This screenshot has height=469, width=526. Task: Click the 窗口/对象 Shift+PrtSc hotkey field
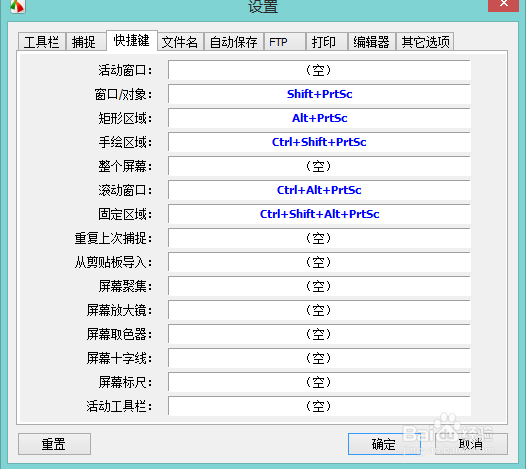pos(319,94)
